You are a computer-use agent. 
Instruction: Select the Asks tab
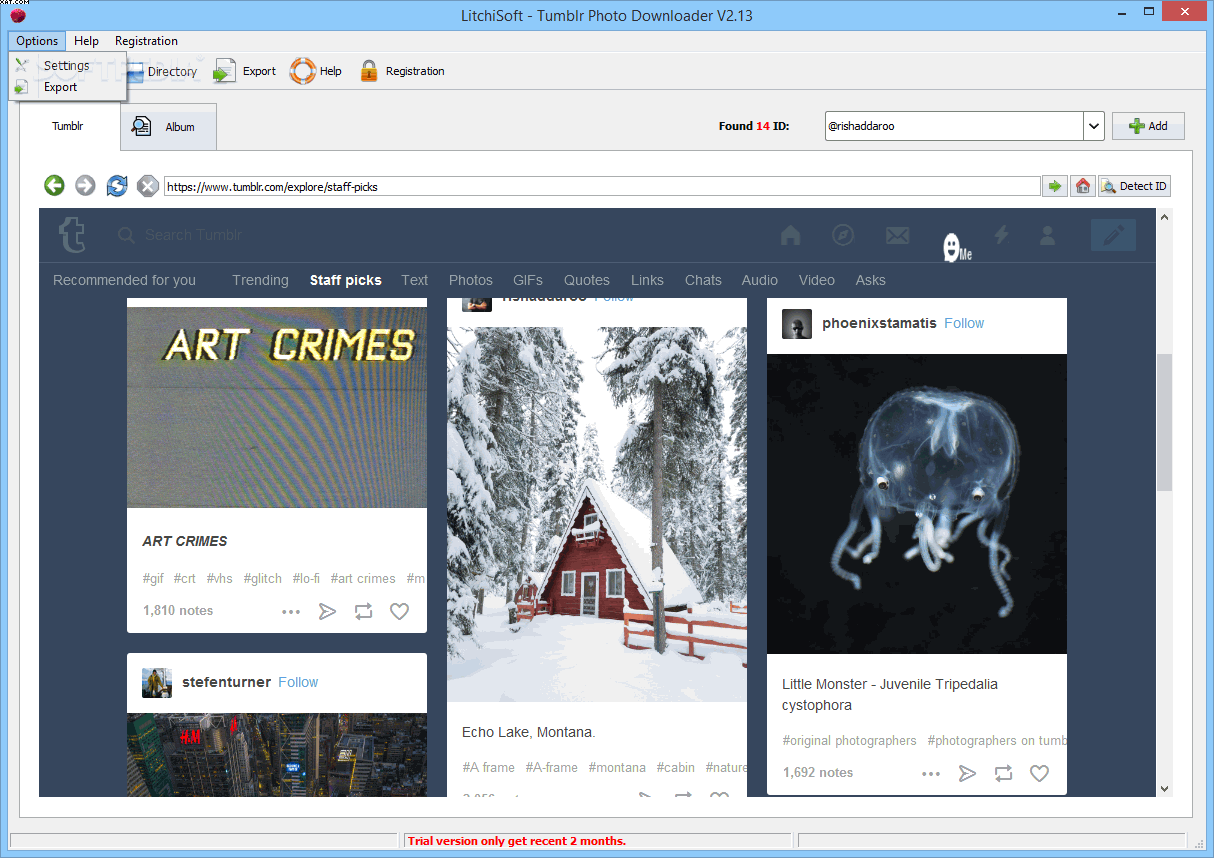[x=870, y=280]
